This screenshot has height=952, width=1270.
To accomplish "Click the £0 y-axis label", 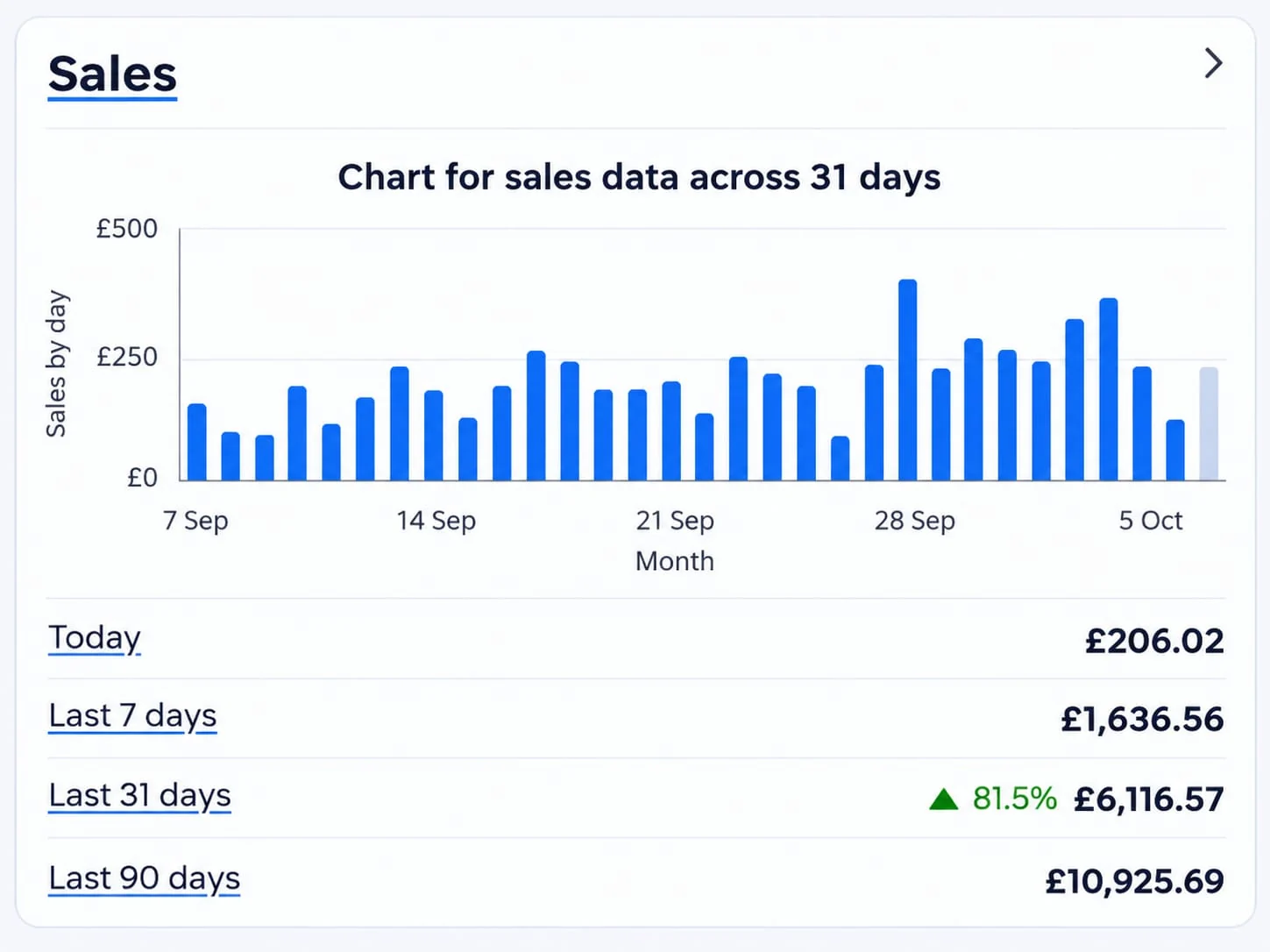I will click(x=142, y=478).
